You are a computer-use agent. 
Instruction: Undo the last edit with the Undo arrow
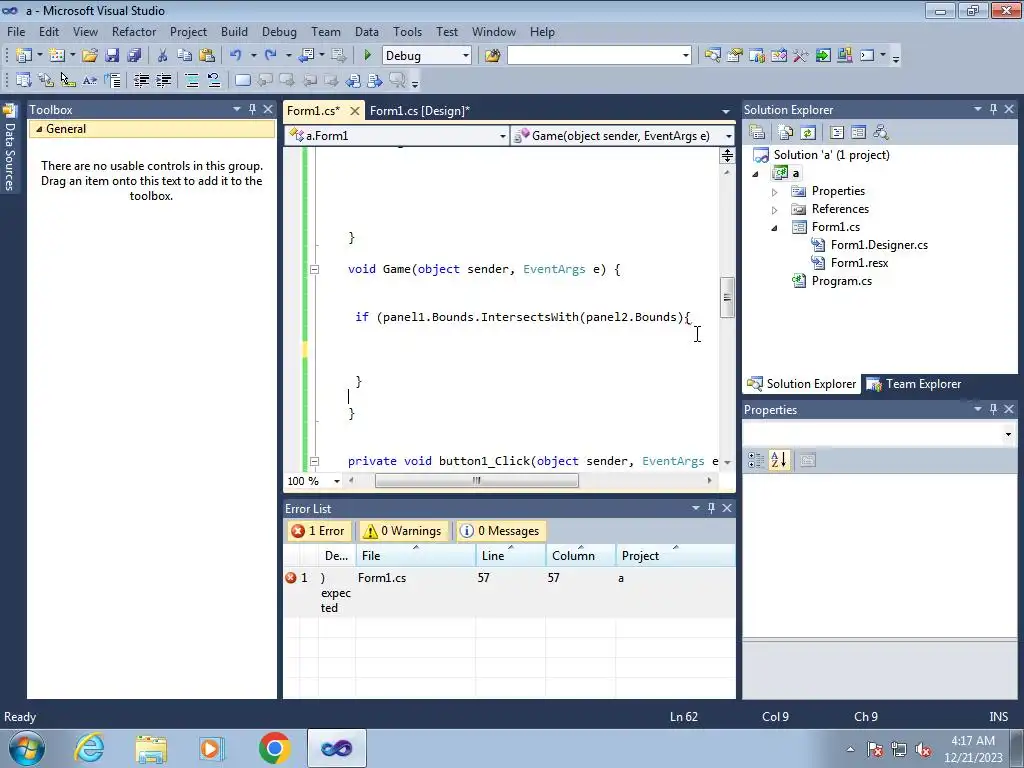[x=236, y=56]
